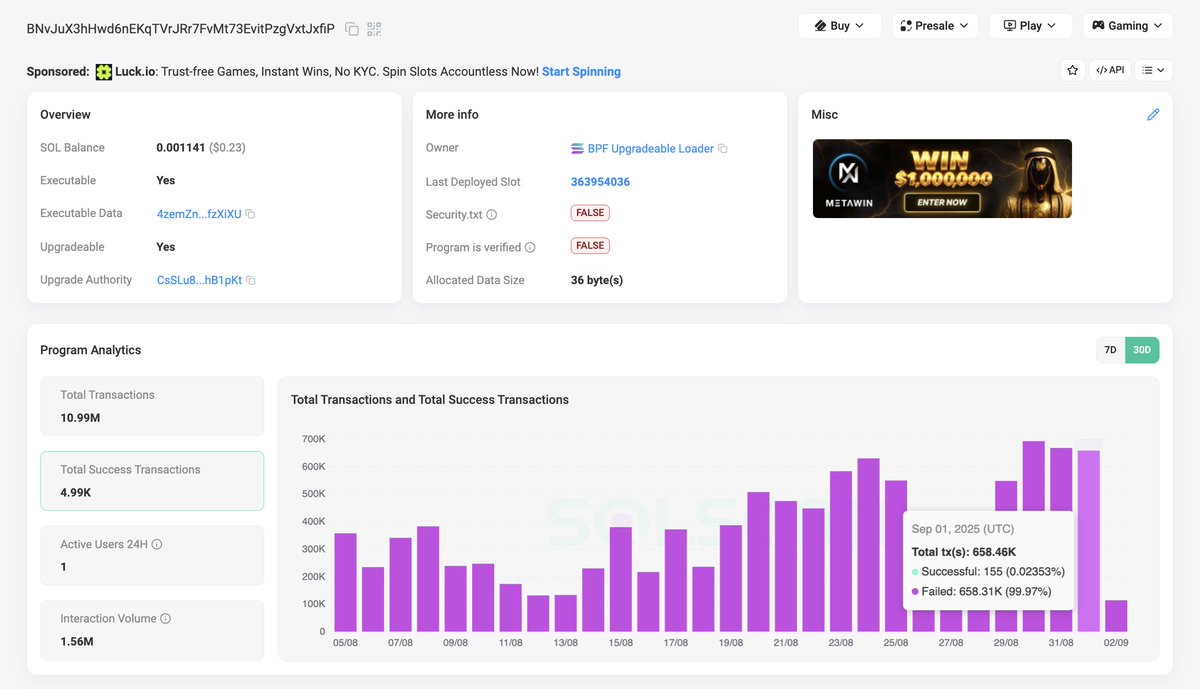Click the Total Transactions value 10.99M
This screenshot has width=1200, height=689.
pos(80,418)
